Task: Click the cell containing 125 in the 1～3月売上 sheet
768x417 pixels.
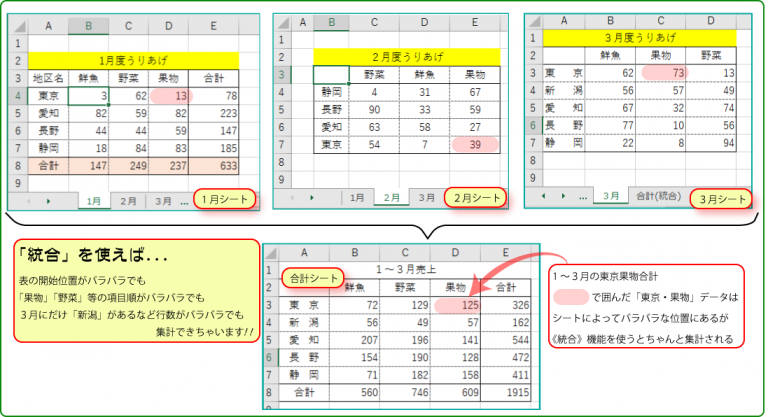Action: [x=456, y=305]
